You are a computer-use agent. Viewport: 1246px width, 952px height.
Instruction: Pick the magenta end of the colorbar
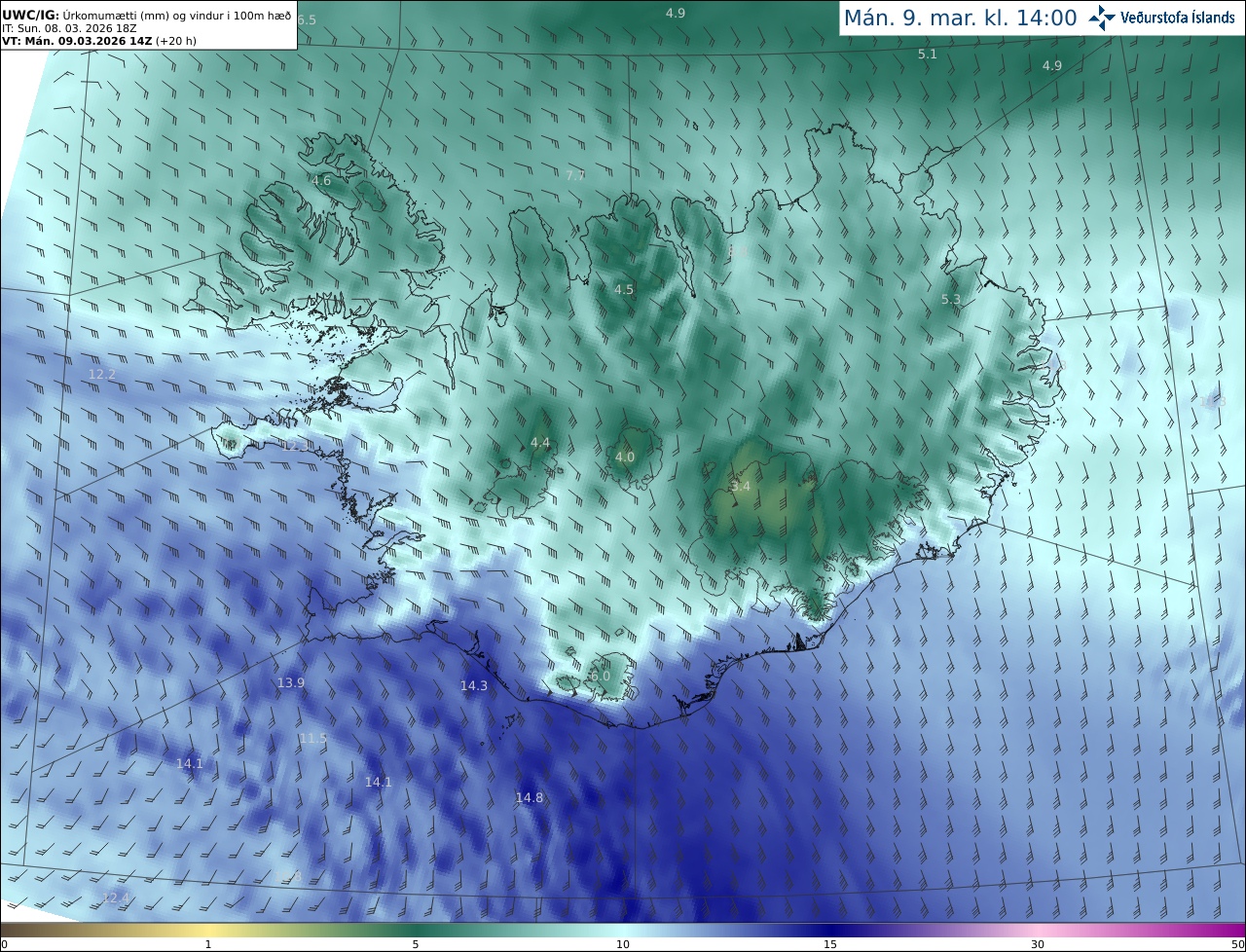click(x=1234, y=931)
